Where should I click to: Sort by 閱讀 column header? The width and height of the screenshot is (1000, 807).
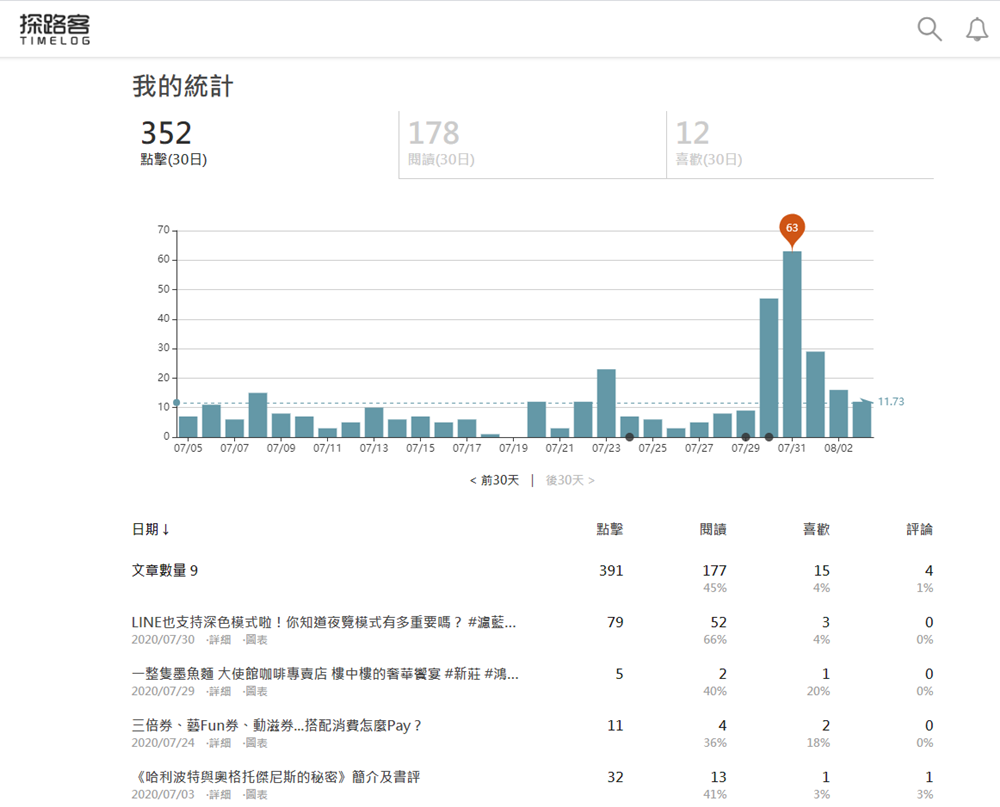point(713,529)
